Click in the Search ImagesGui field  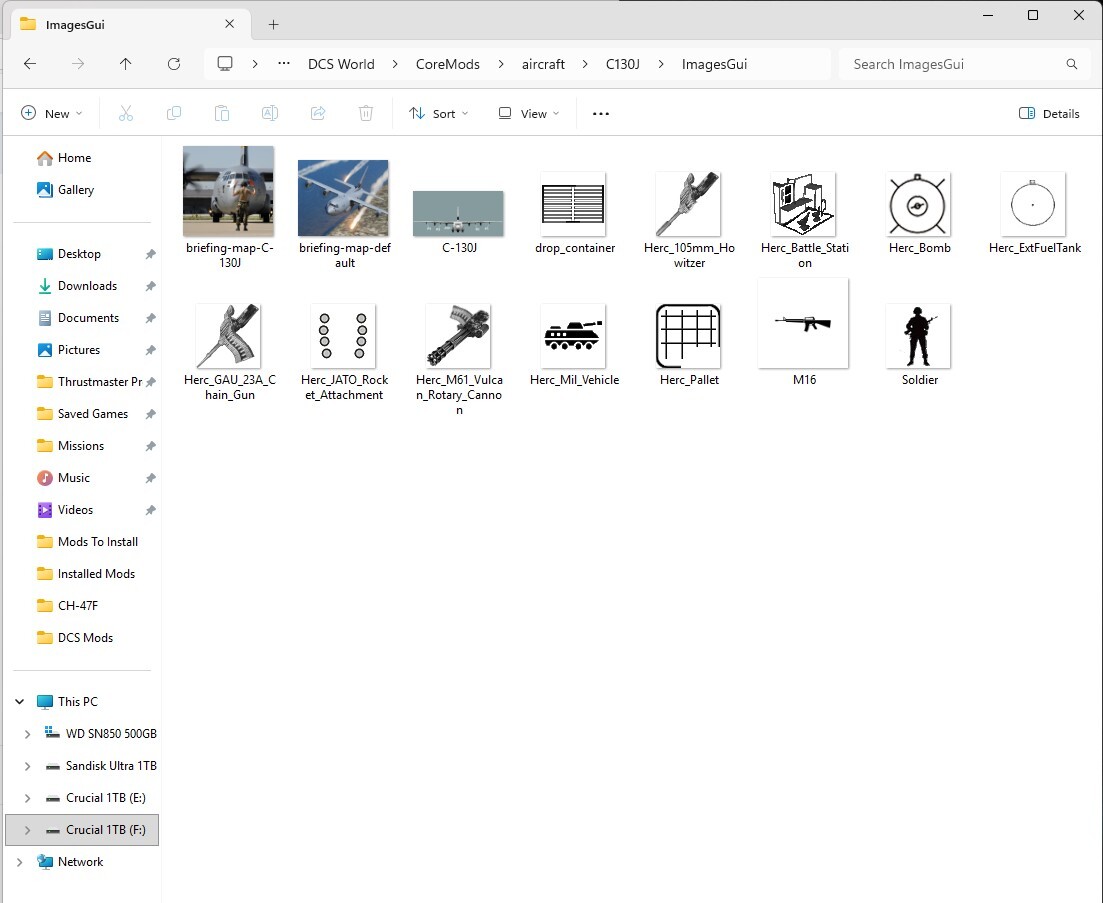(964, 64)
